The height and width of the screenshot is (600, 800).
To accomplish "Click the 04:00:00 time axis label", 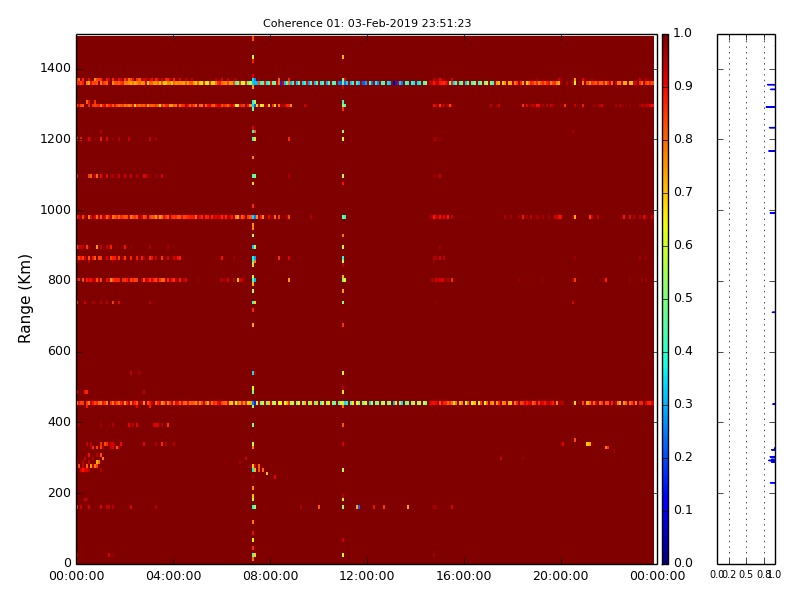I will [173, 576].
